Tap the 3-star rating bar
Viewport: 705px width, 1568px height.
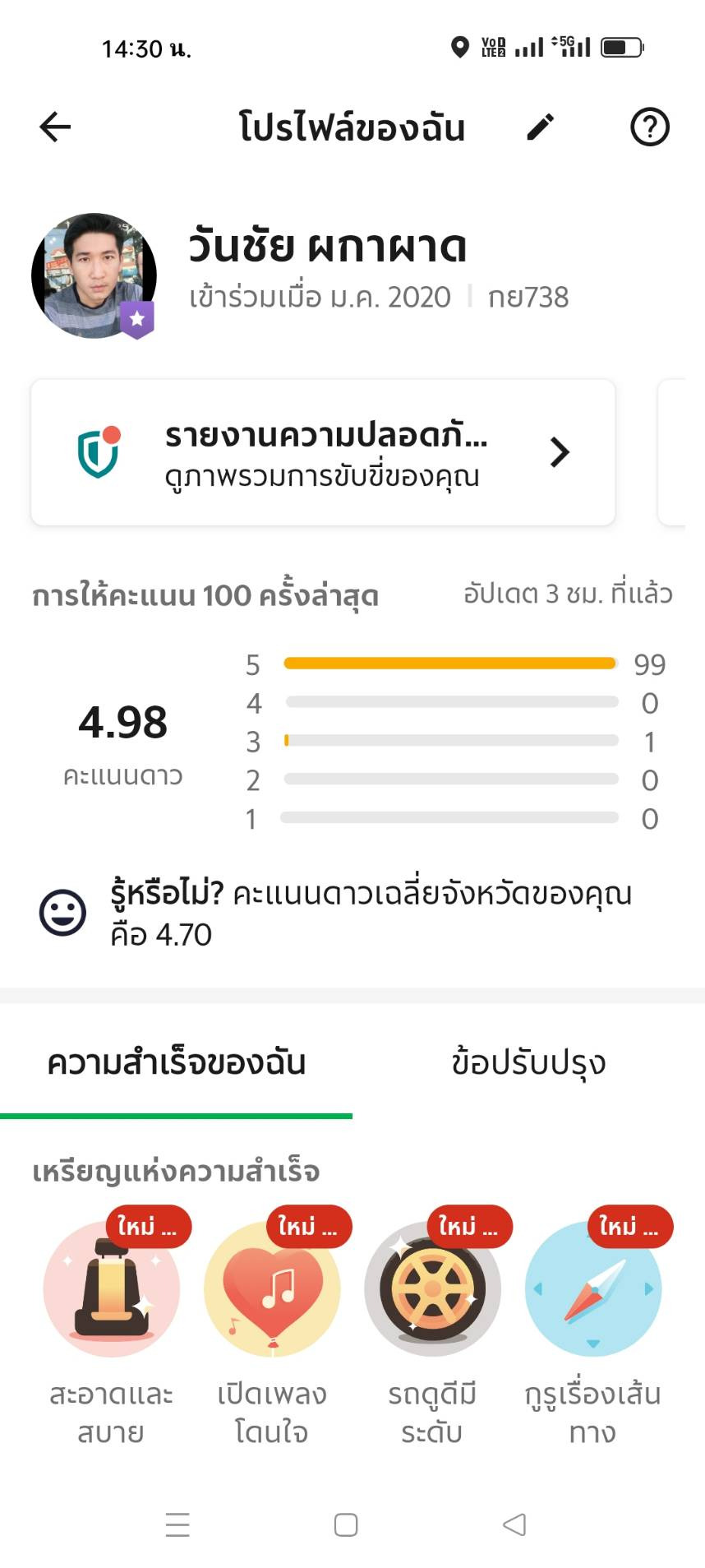(450, 741)
